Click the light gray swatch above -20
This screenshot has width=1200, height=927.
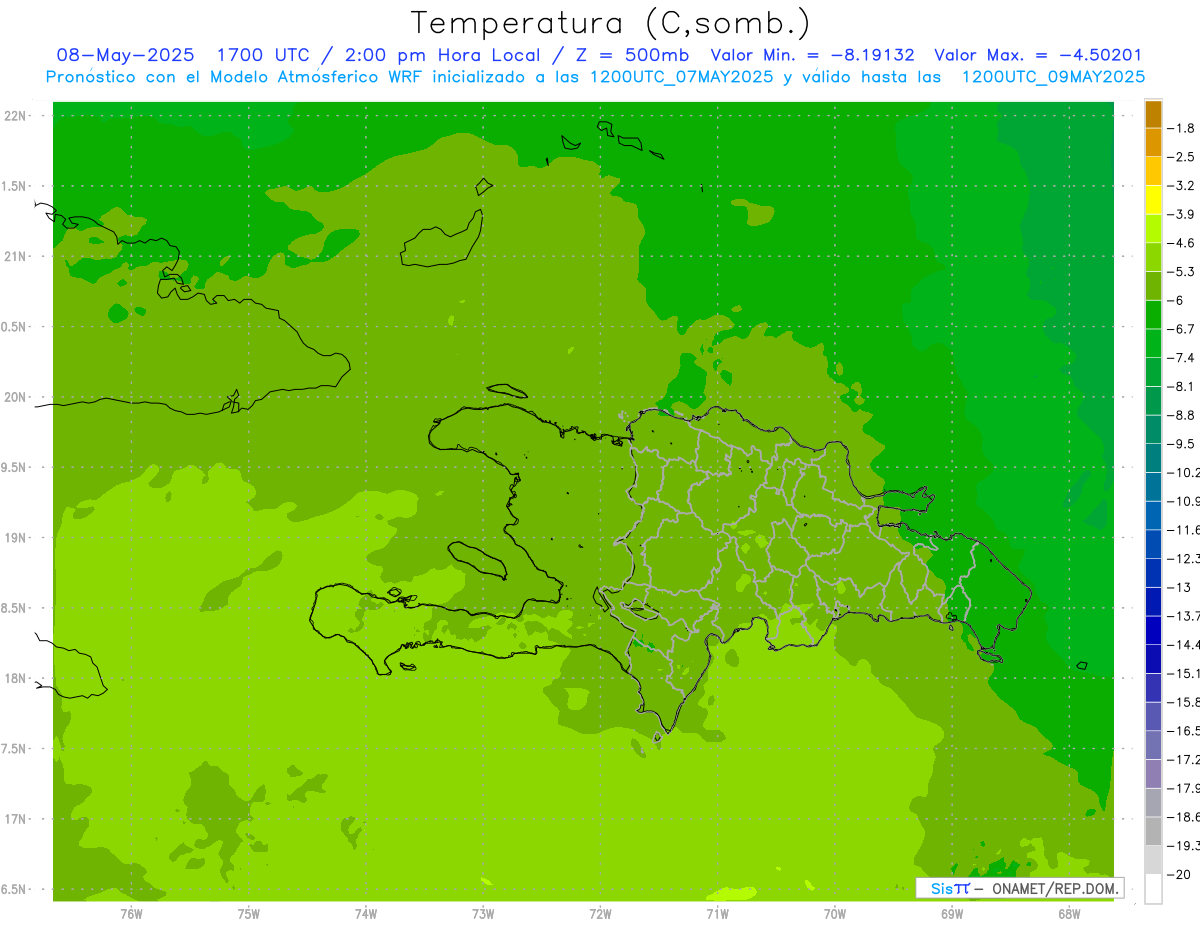pyautogui.click(x=1153, y=860)
